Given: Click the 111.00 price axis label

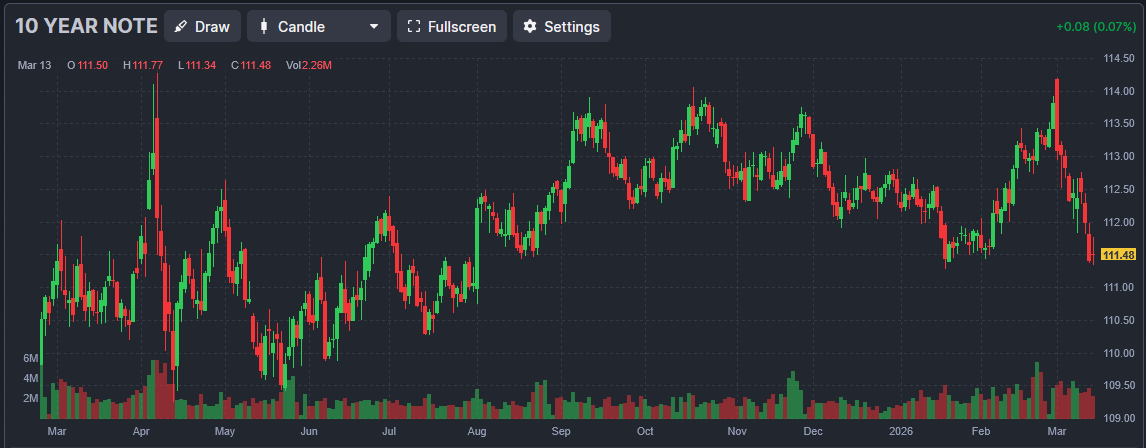Looking at the screenshot, I should 1119,287.
